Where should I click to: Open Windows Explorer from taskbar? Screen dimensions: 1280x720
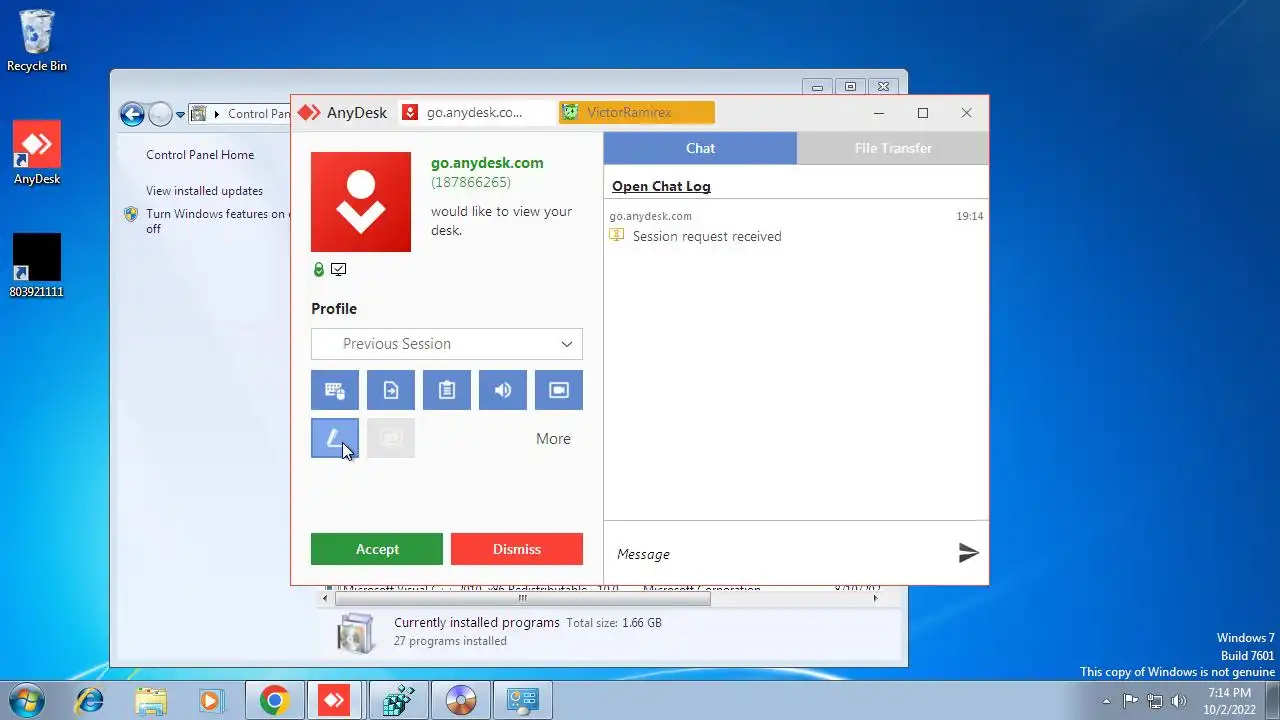(x=151, y=701)
